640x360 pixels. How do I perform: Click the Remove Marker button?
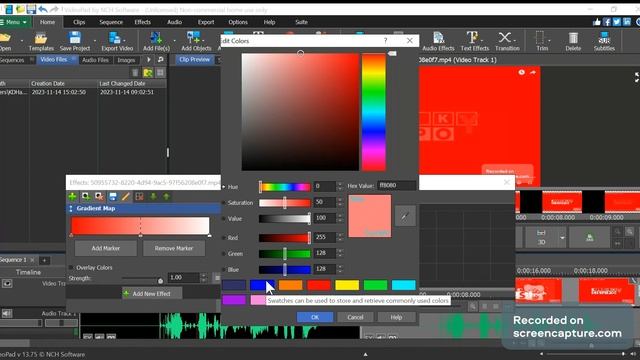(x=174, y=248)
